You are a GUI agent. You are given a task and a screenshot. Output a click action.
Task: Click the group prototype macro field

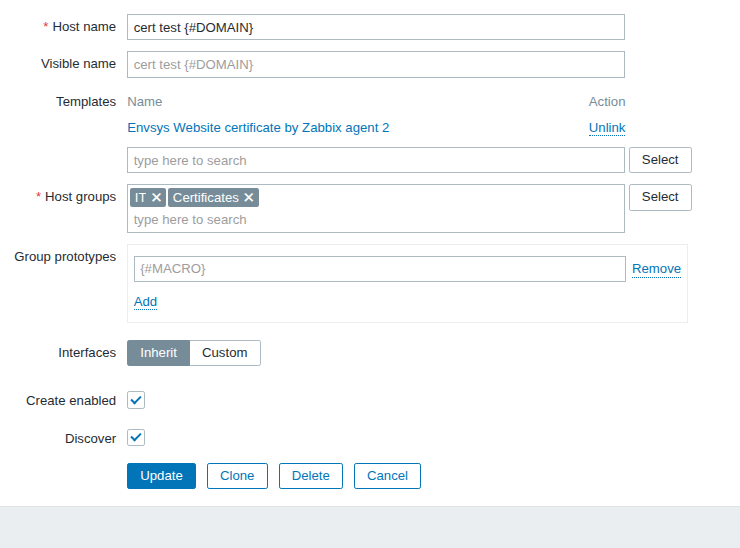tap(379, 269)
